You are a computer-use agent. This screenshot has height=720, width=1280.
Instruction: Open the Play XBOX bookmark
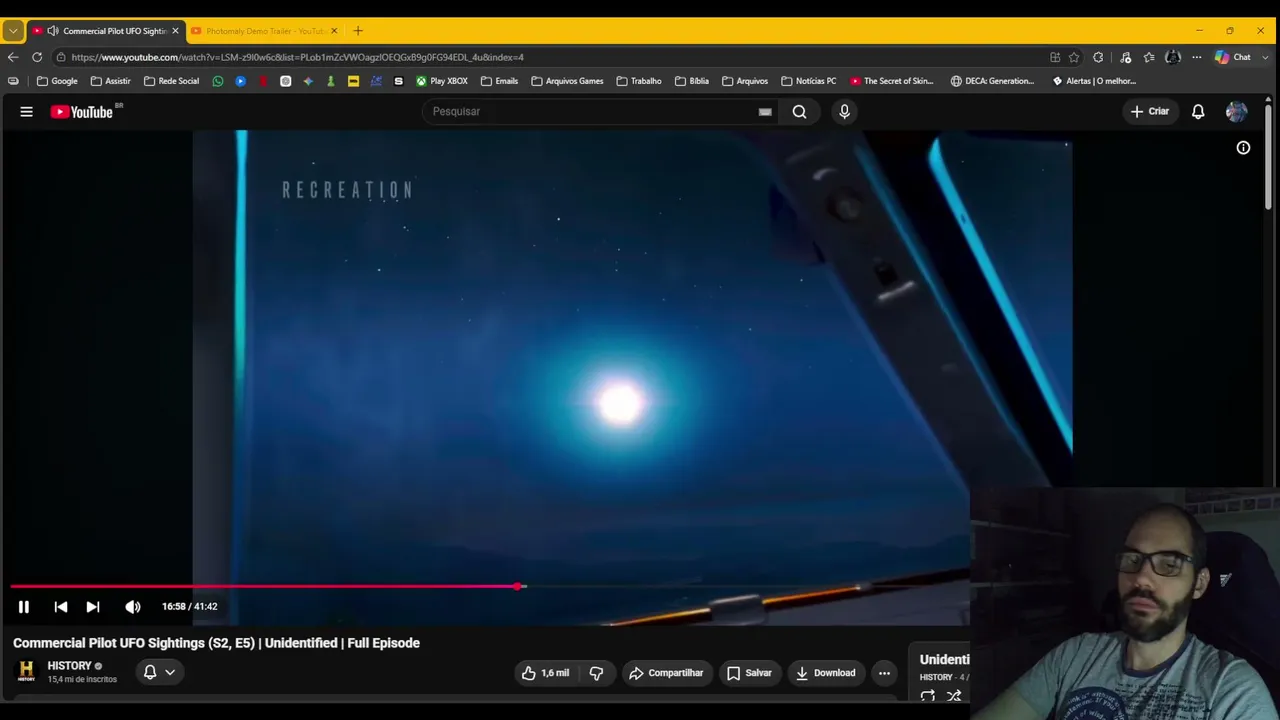[442, 81]
